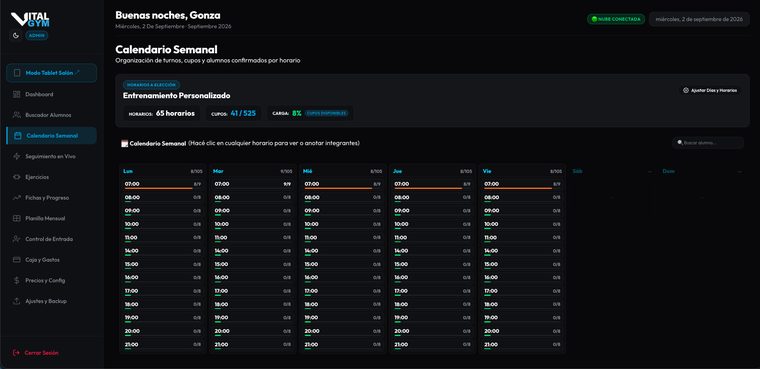This screenshot has width=760, height=369.
Task: Open Friday 21:00 slot
Action: point(522,345)
